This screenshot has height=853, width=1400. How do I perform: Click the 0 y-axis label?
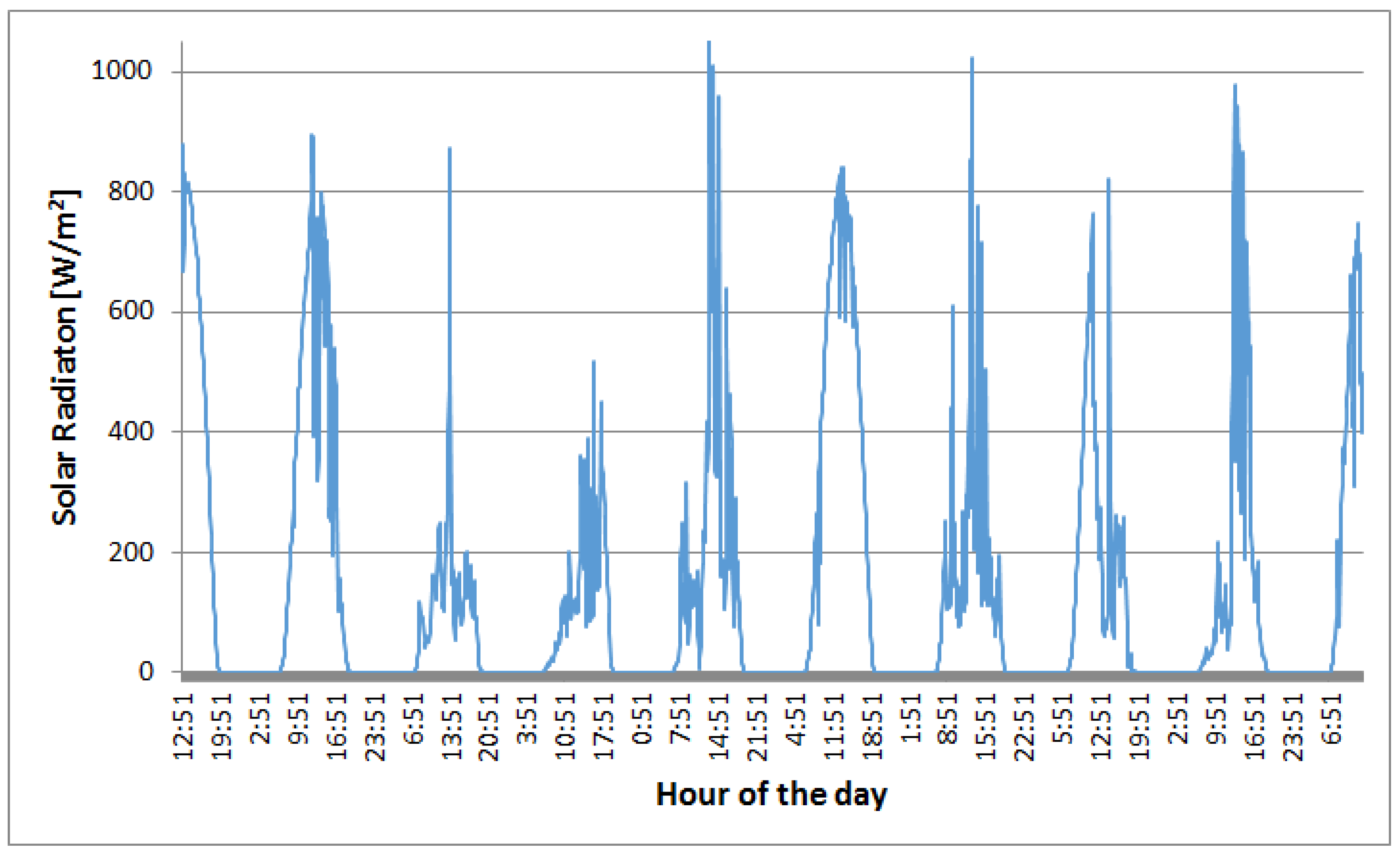(x=145, y=672)
